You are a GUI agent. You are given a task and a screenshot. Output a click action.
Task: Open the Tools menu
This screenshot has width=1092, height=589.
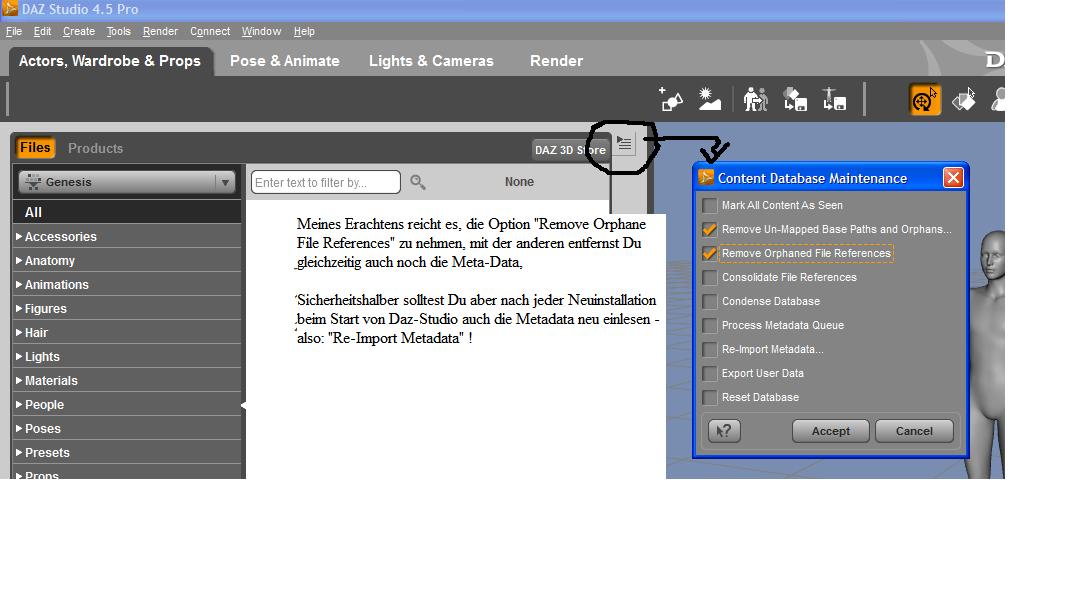[x=118, y=31]
